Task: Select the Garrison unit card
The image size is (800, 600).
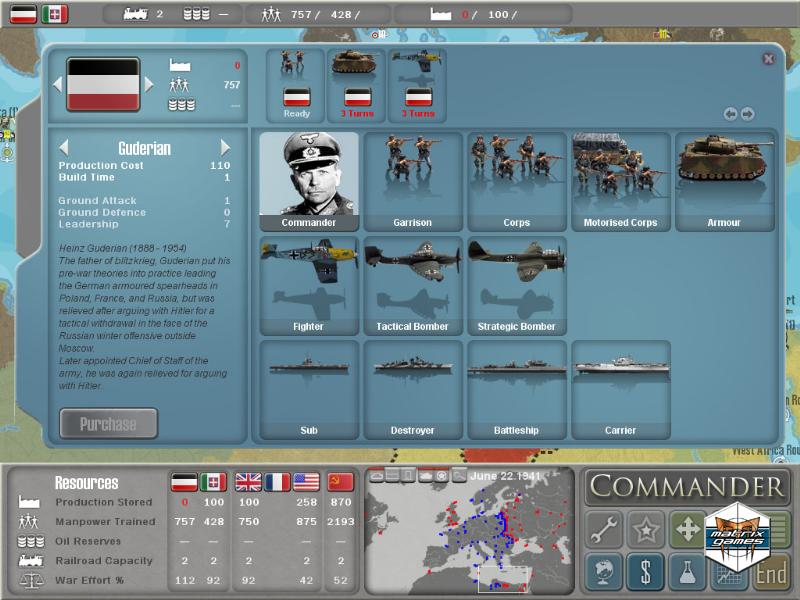Action: tap(413, 182)
